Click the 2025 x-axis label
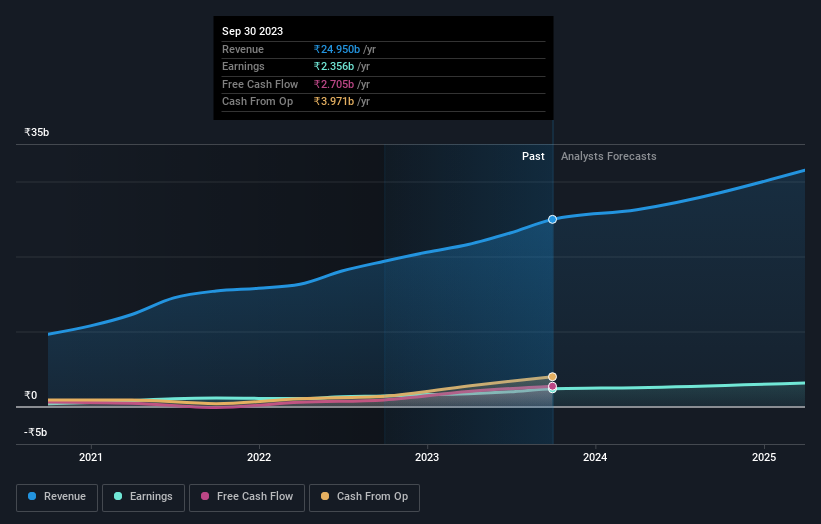Image resolution: width=821 pixels, height=524 pixels. [764, 457]
